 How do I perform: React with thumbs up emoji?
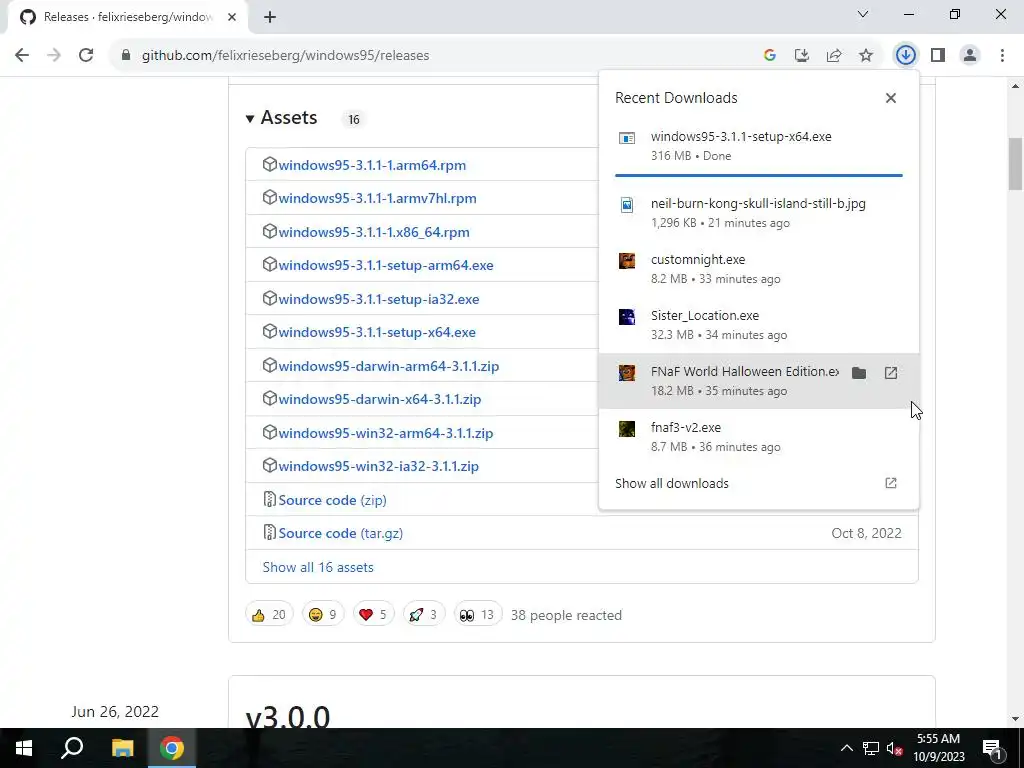(269, 615)
